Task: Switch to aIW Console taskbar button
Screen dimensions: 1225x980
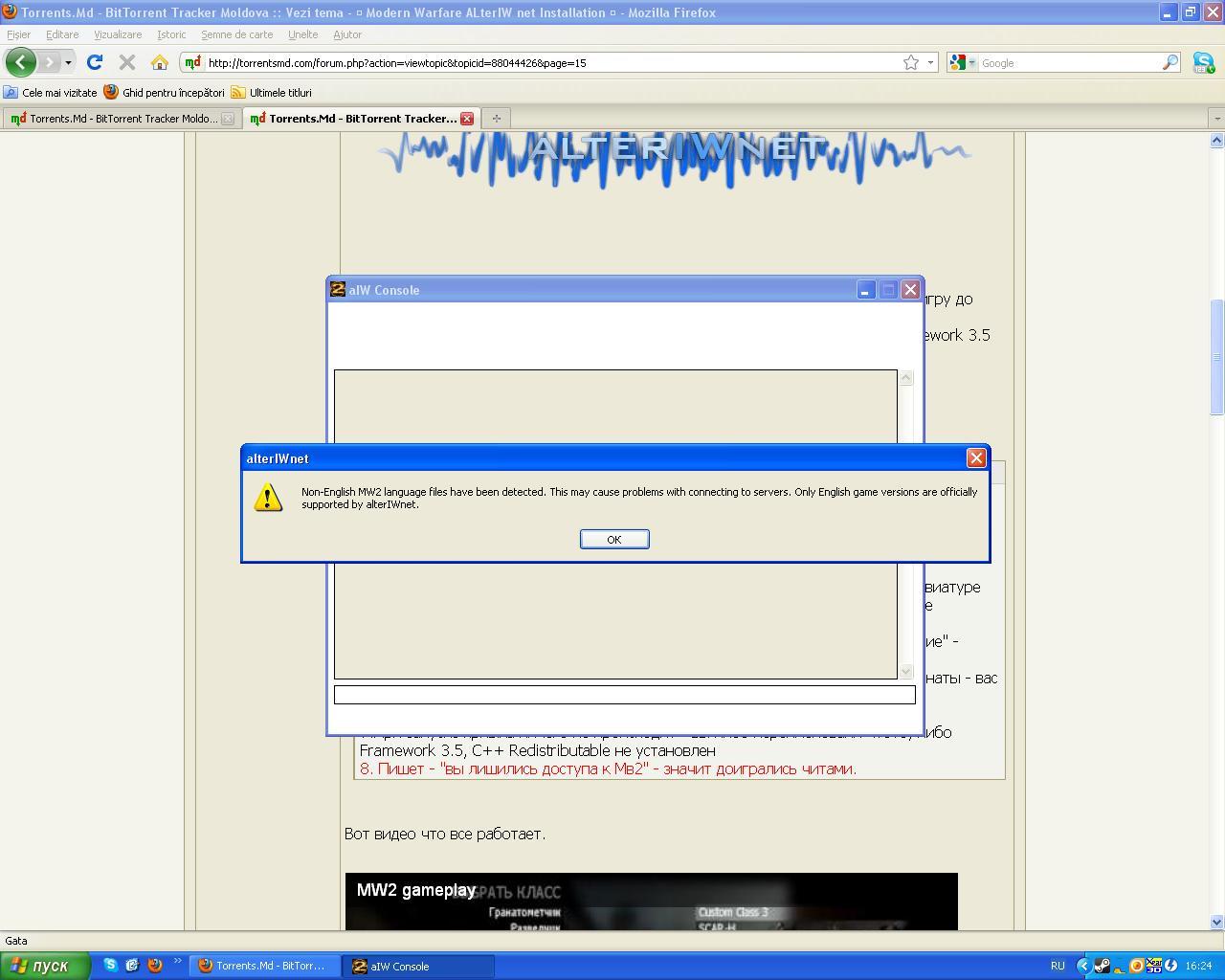Action: (x=419, y=966)
